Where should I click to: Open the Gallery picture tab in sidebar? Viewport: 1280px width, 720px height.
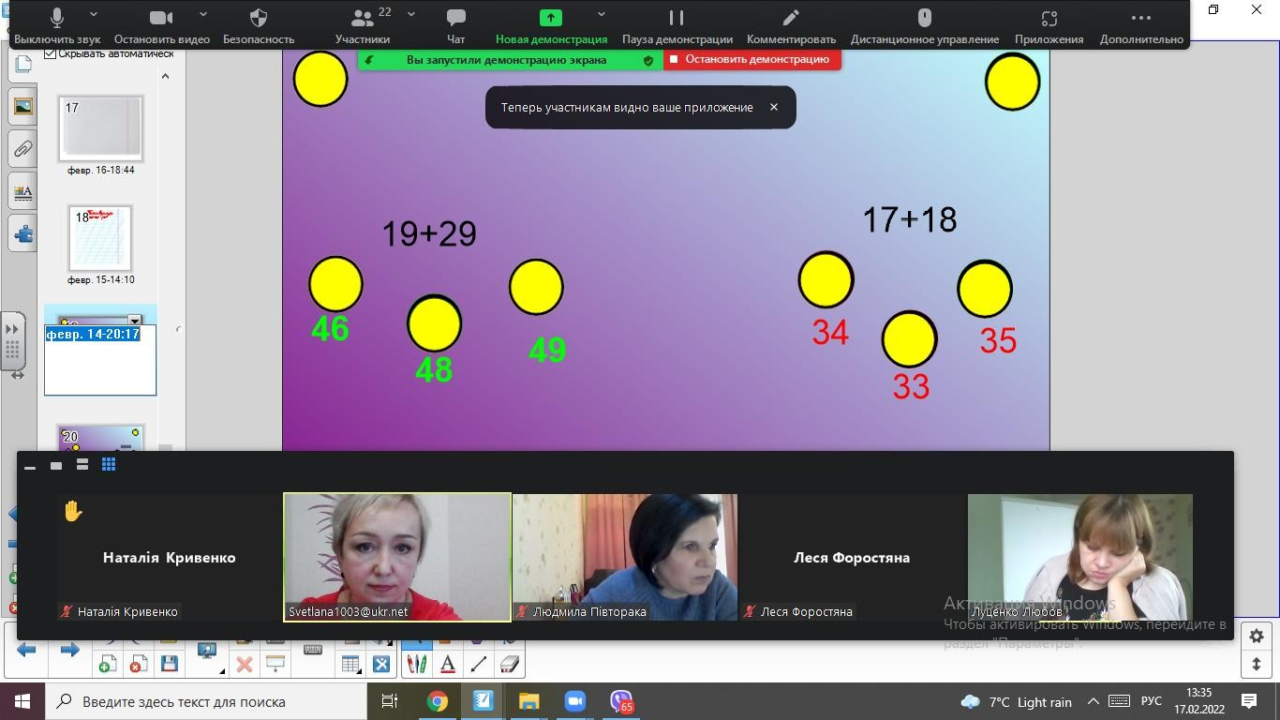coord(23,106)
